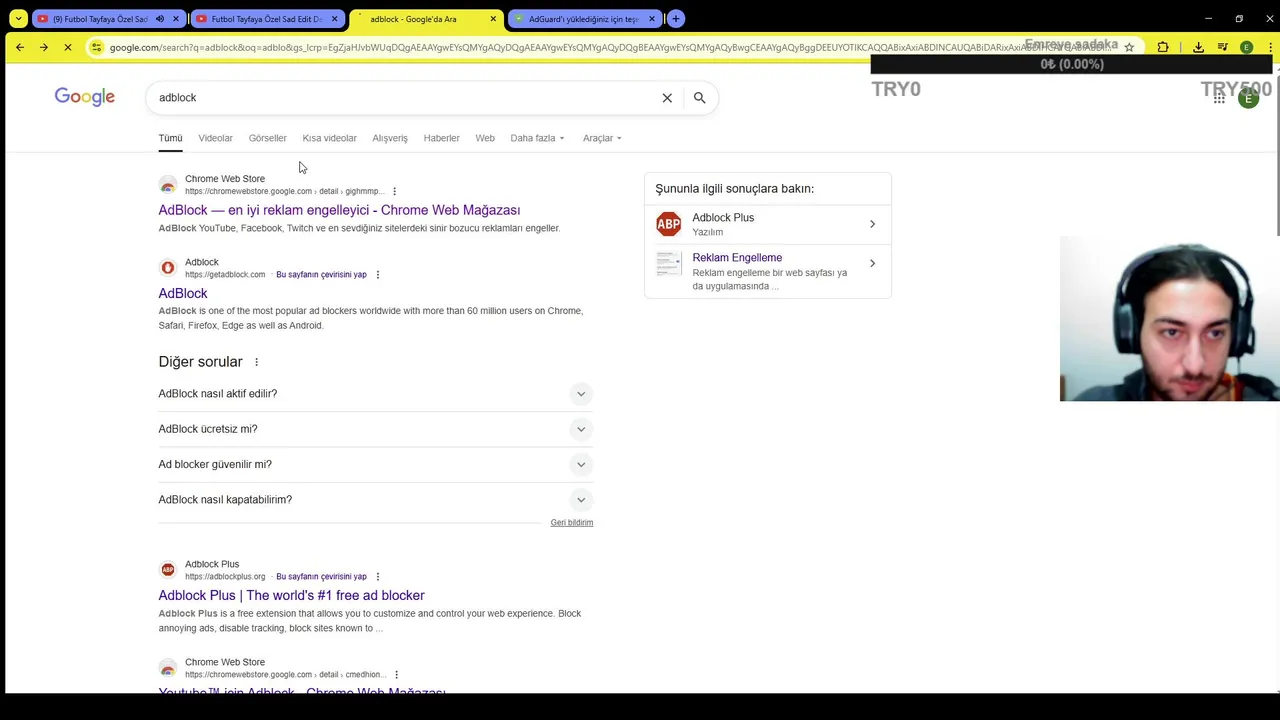Open the AdBlock getadblock.com result link
This screenshot has height=720, width=1280.
183,293
